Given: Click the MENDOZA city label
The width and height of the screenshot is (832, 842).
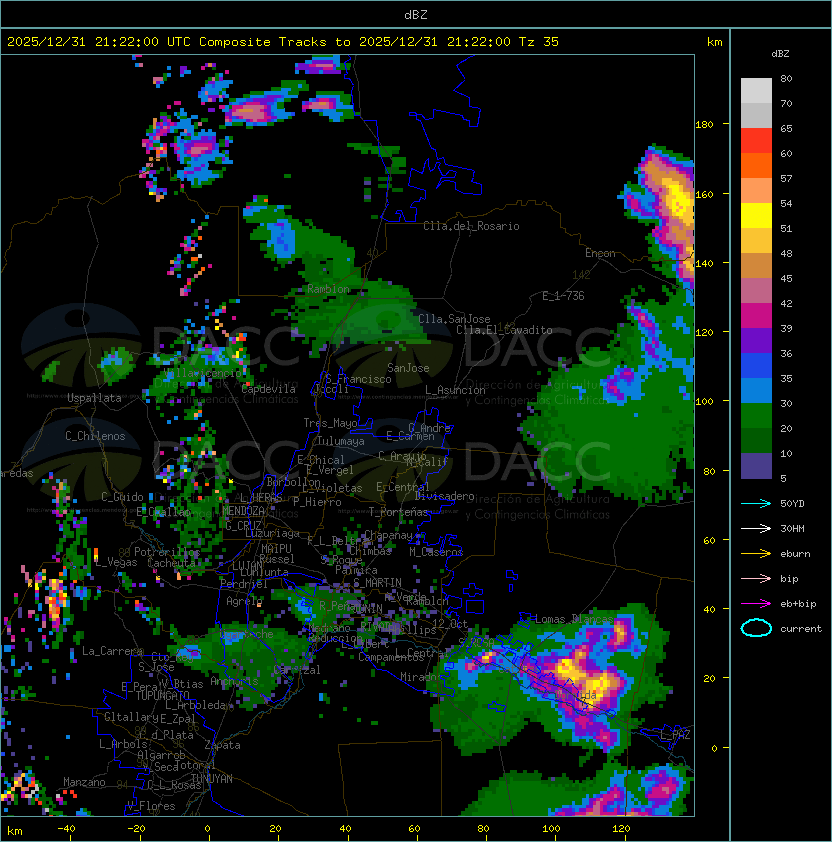Looking at the screenshot, I should click(243, 511).
